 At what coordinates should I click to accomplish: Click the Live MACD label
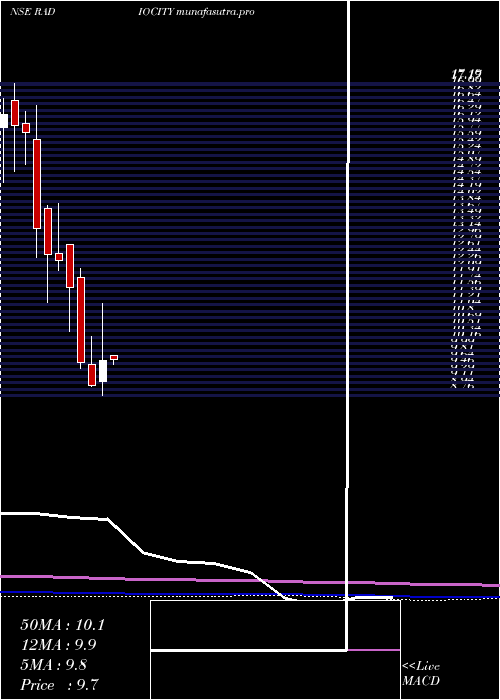click(x=421, y=674)
